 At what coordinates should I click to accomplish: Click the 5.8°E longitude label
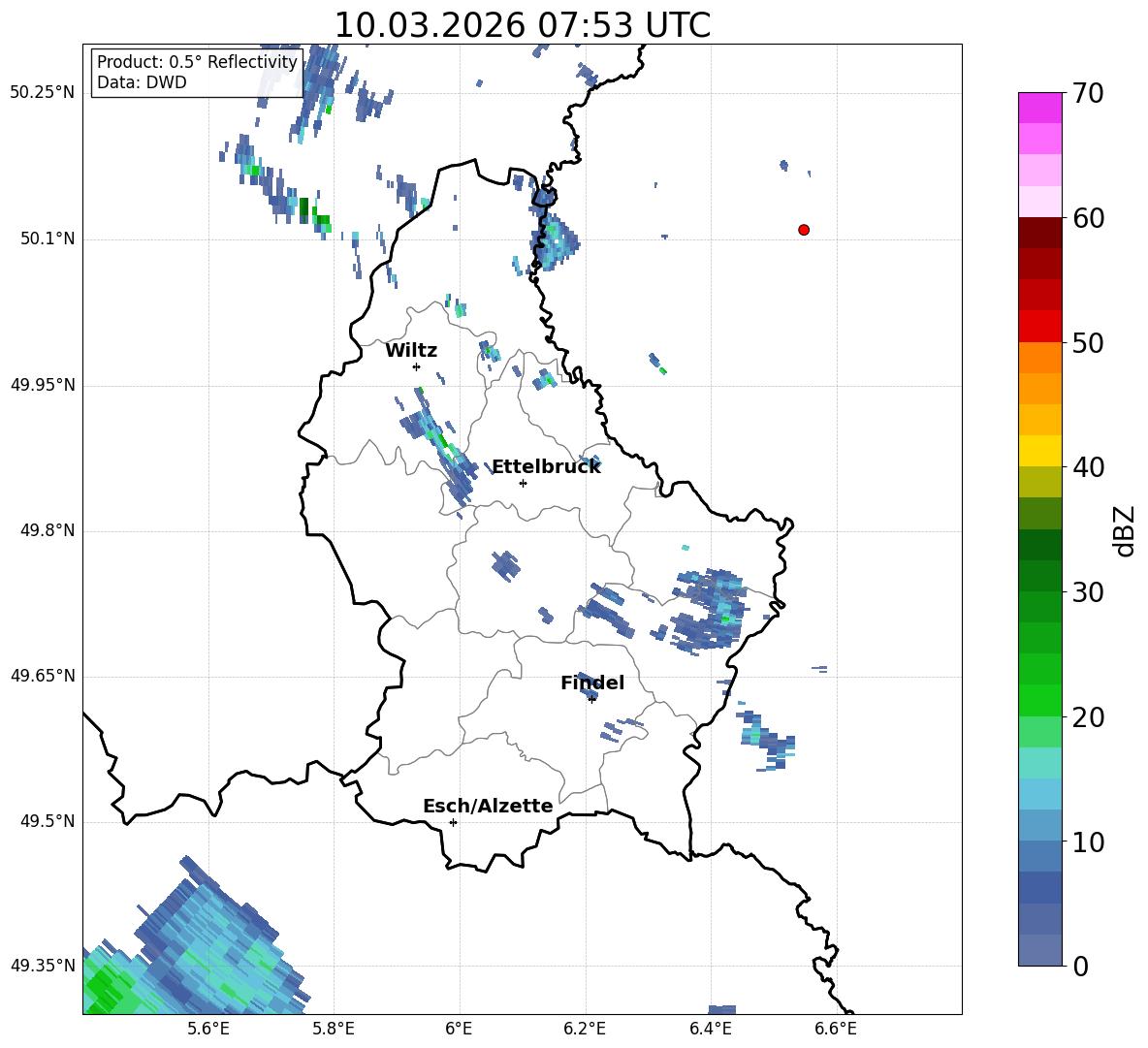point(334,1029)
